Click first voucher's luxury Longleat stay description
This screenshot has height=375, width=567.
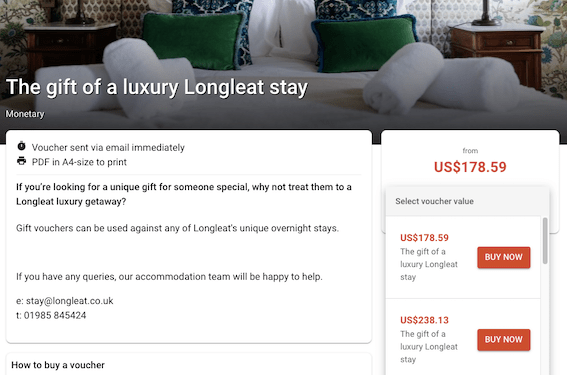click(429, 264)
